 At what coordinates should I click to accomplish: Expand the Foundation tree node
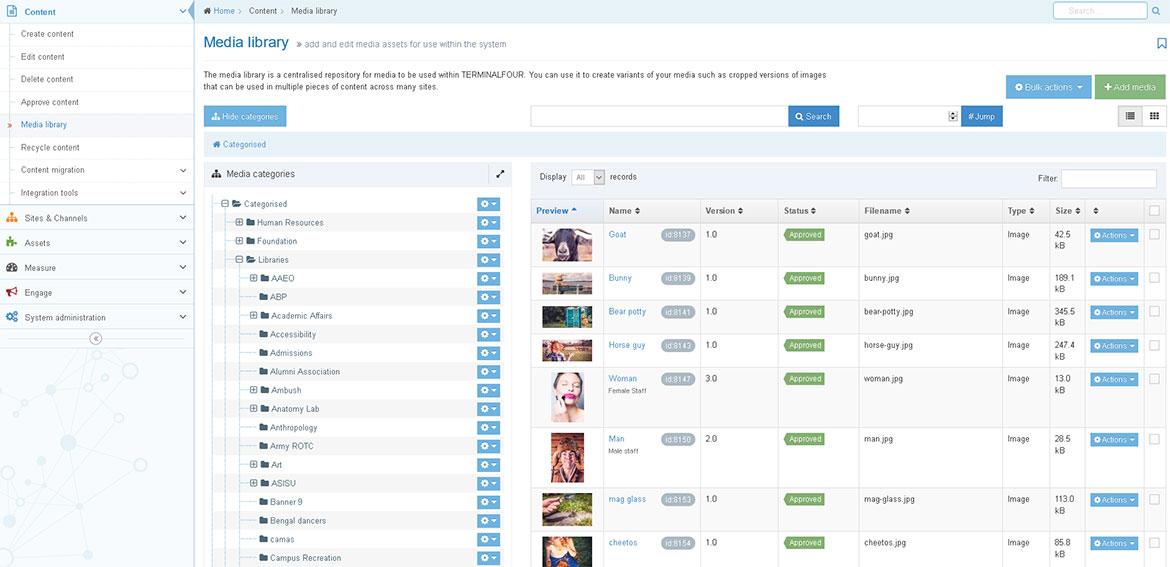click(x=240, y=241)
